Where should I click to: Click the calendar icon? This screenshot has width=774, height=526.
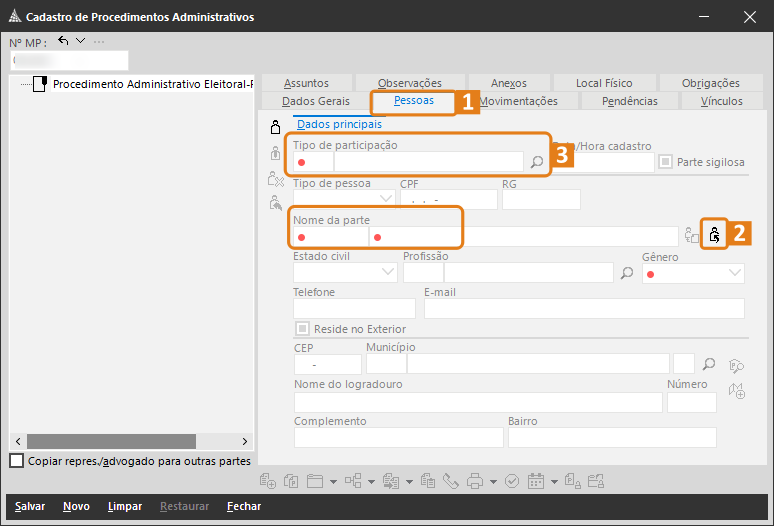click(x=536, y=481)
